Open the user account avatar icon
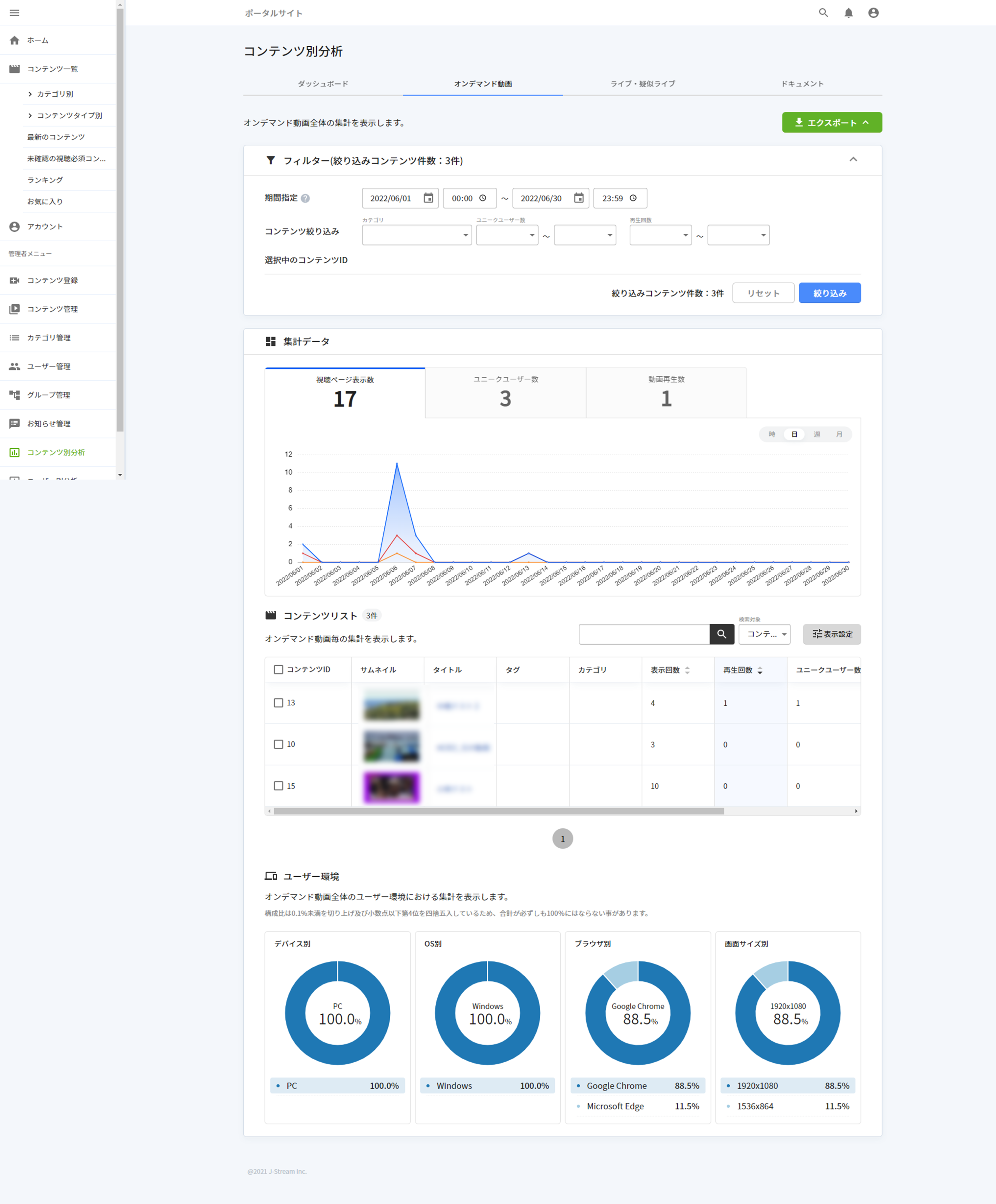Viewport: 996px width, 1204px height. [873, 12]
